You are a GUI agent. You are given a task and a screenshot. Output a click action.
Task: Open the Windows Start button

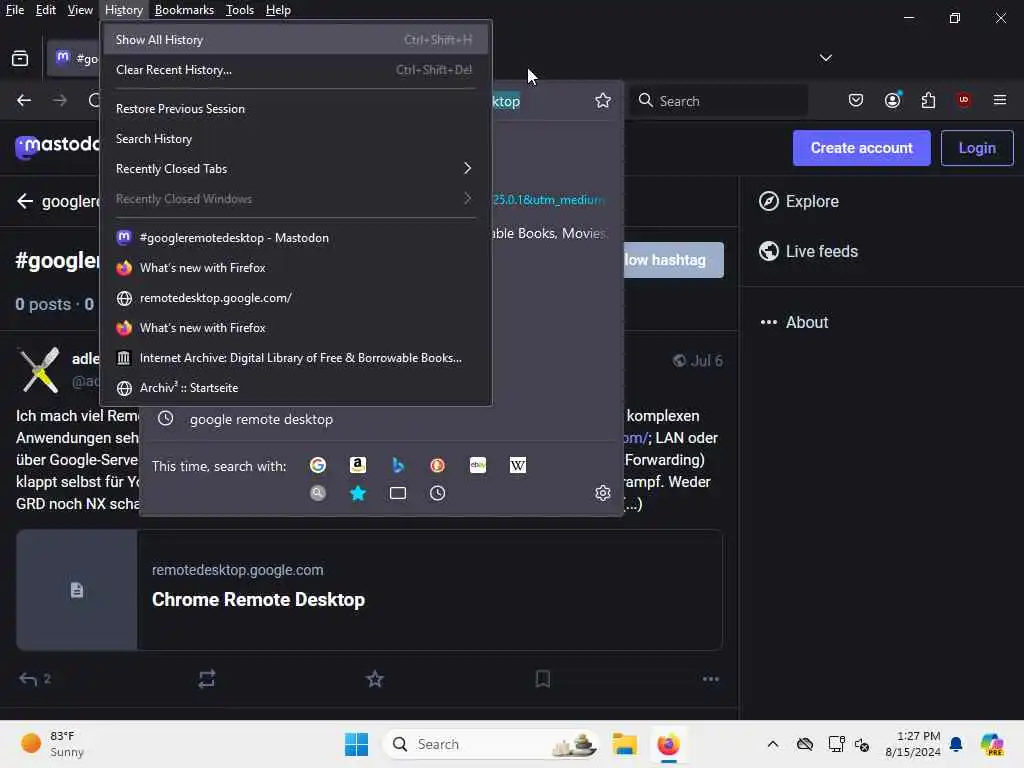tap(357, 744)
